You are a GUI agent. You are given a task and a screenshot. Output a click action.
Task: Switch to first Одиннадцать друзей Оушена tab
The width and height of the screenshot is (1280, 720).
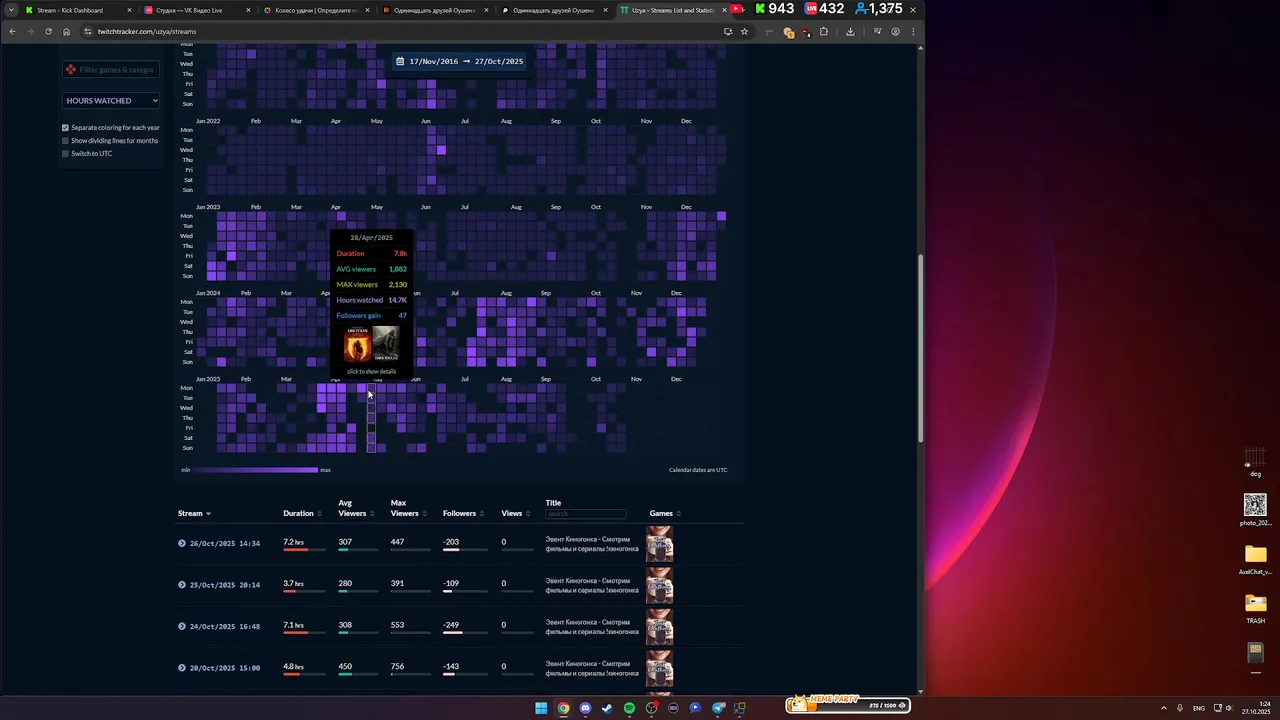434,10
